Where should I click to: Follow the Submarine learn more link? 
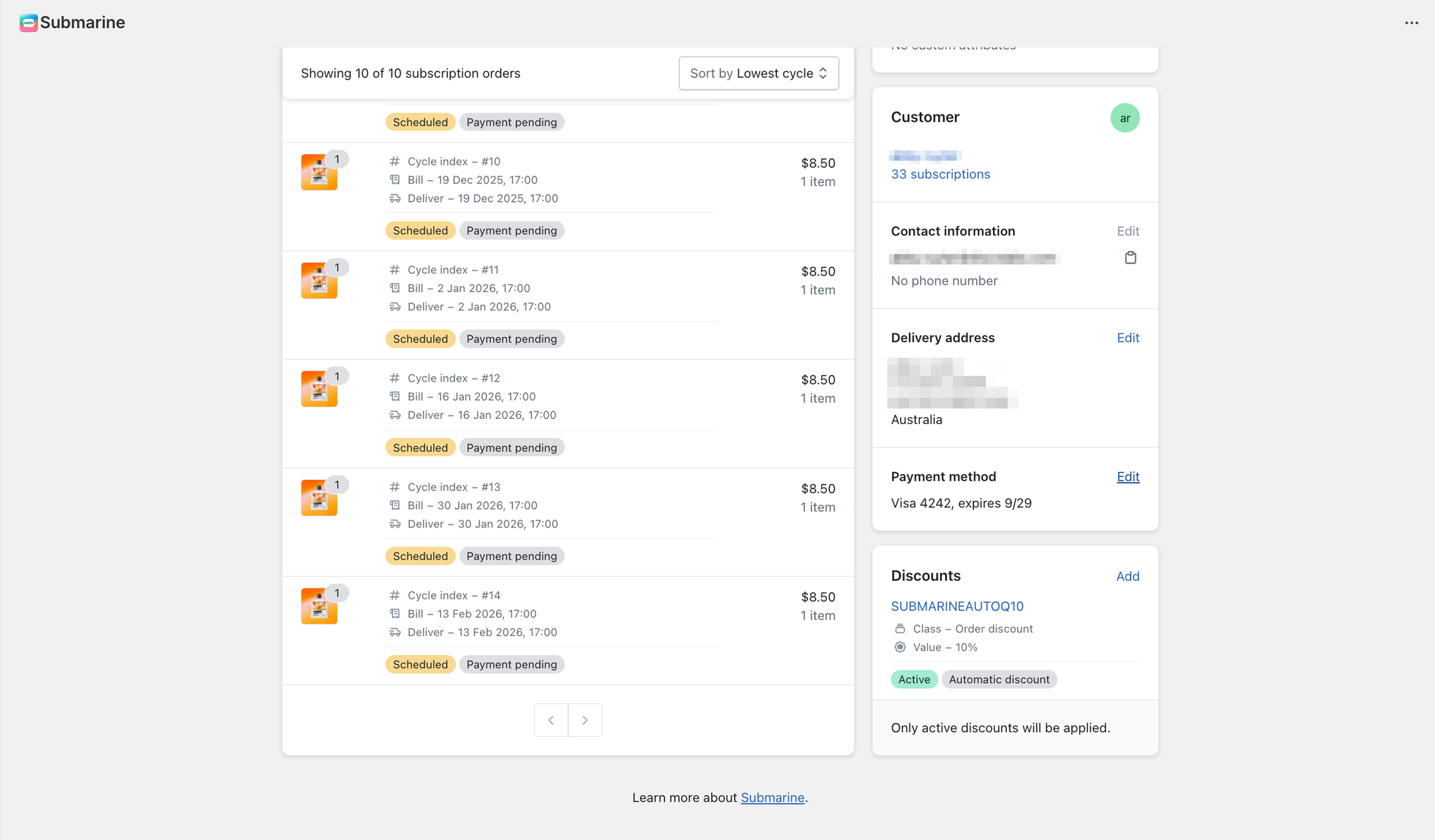pyautogui.click(x=772, y=797)
